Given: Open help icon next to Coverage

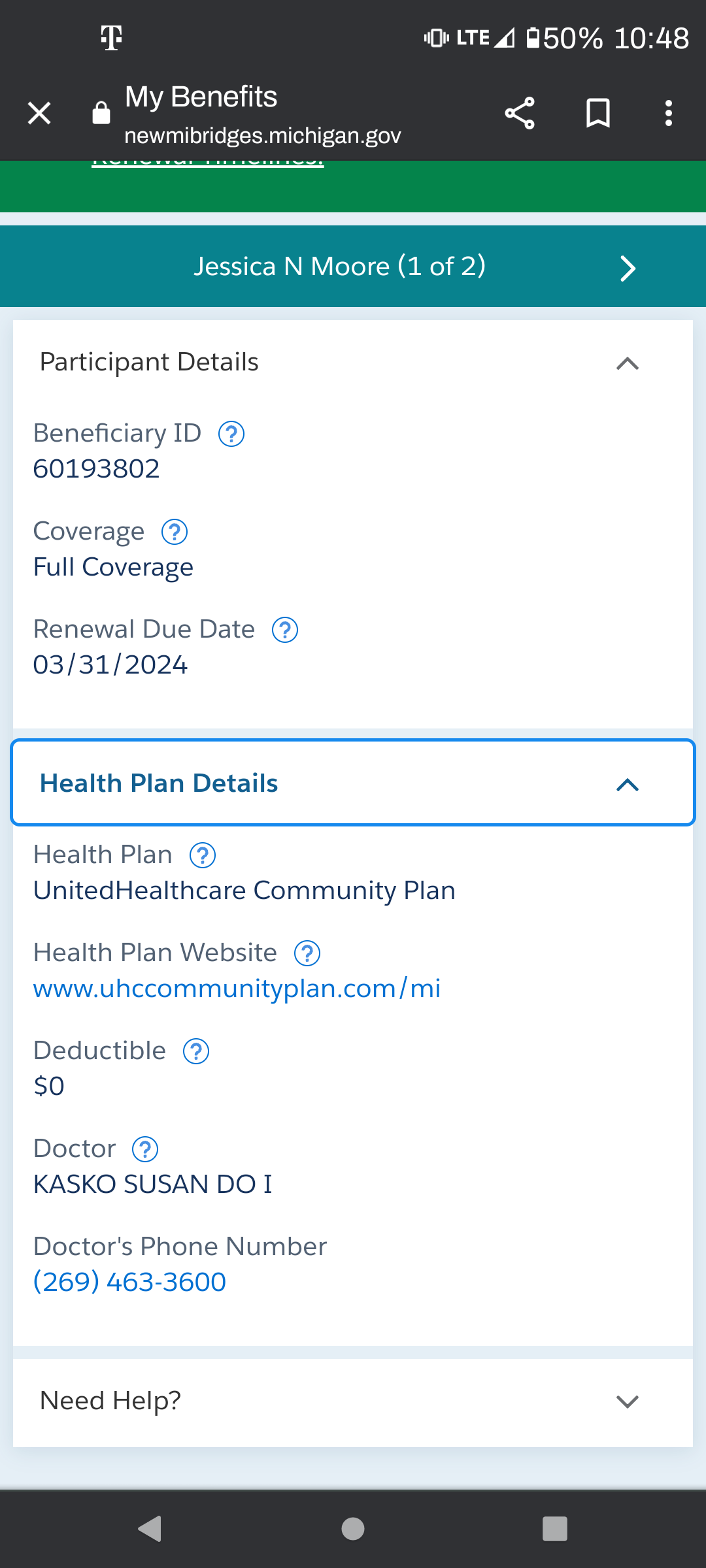Looking at the screenshot, I should tap(175, 532).
